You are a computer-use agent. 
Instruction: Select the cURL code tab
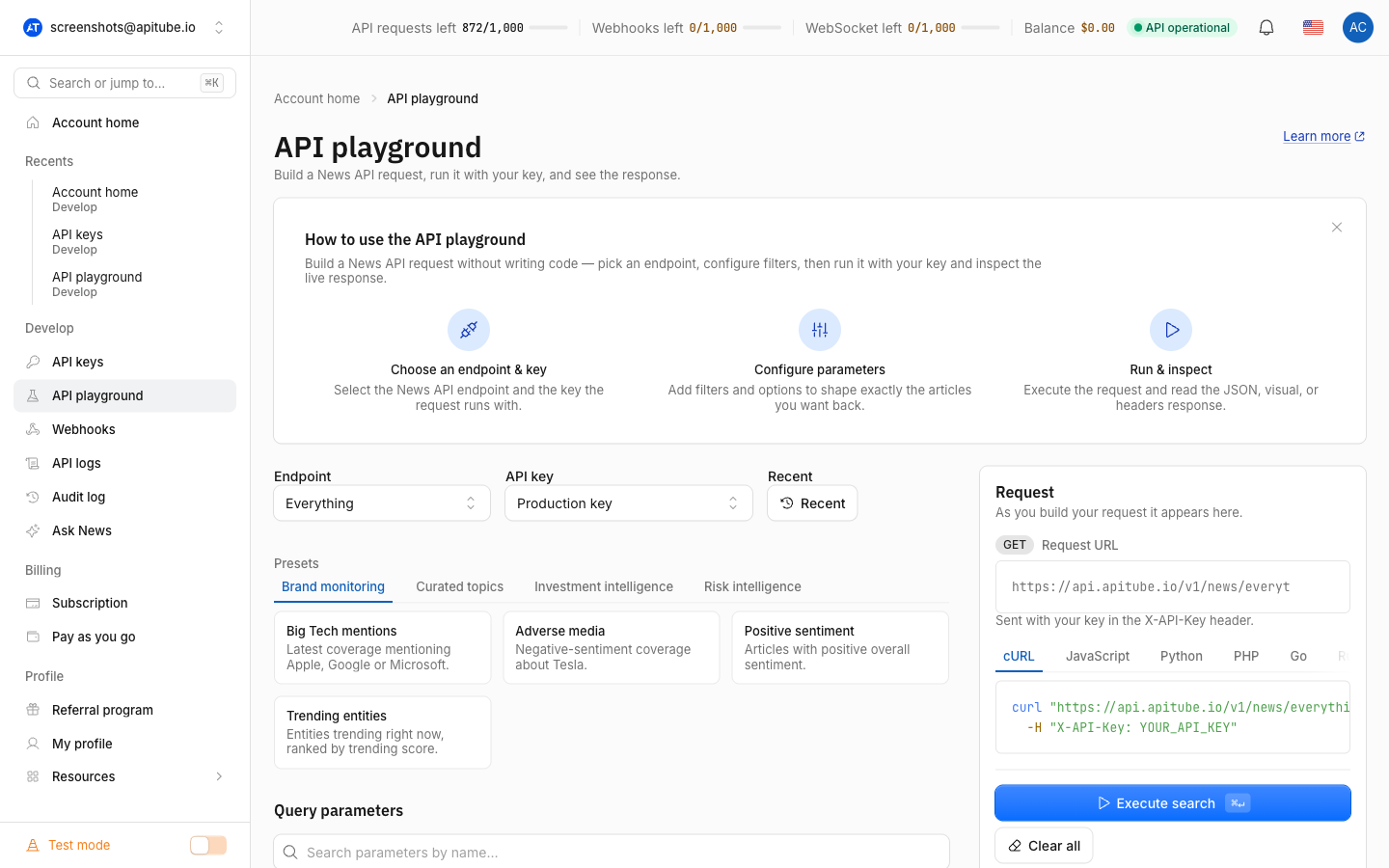[x=1019, y=656]
